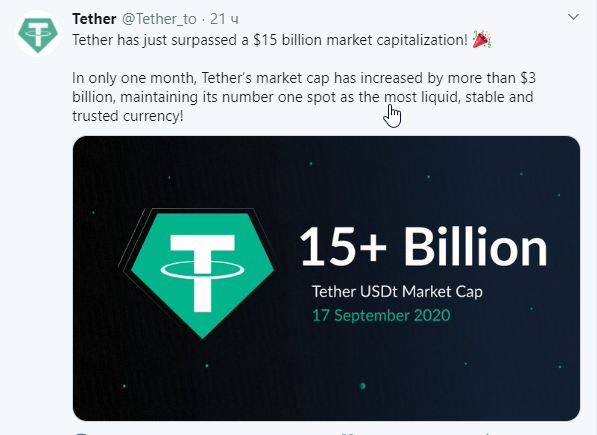597x435 pixels.
Task: Click the white T symbol in logo
Action: coord(202,273)
